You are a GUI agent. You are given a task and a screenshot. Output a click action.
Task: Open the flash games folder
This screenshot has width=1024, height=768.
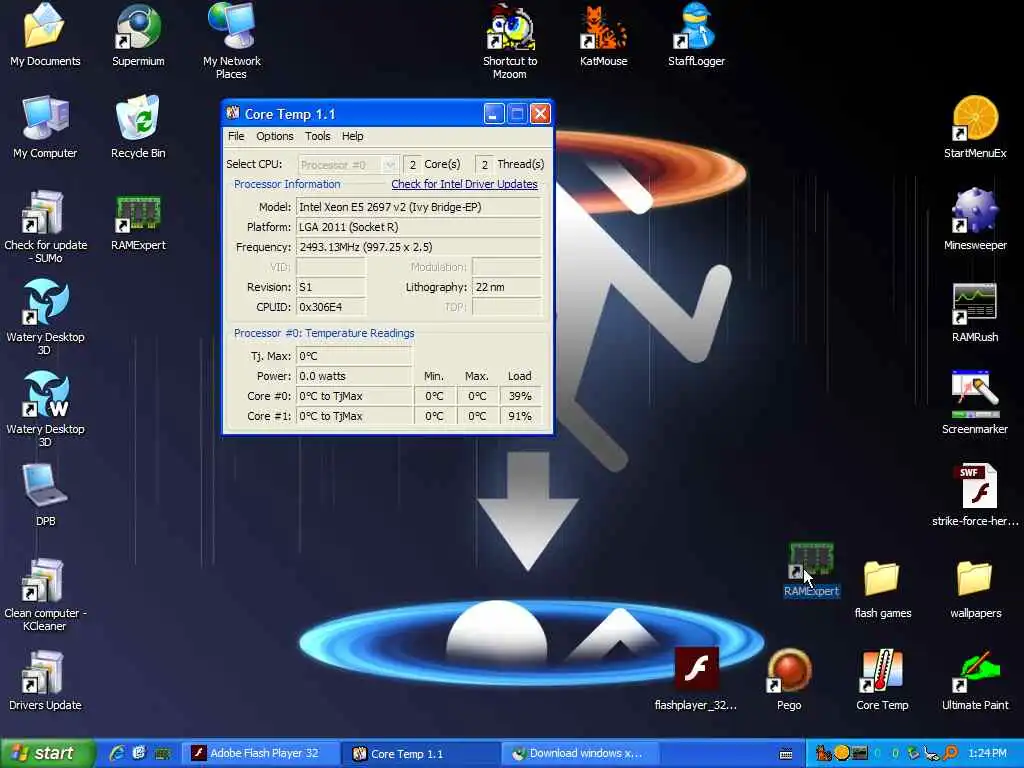882,588
